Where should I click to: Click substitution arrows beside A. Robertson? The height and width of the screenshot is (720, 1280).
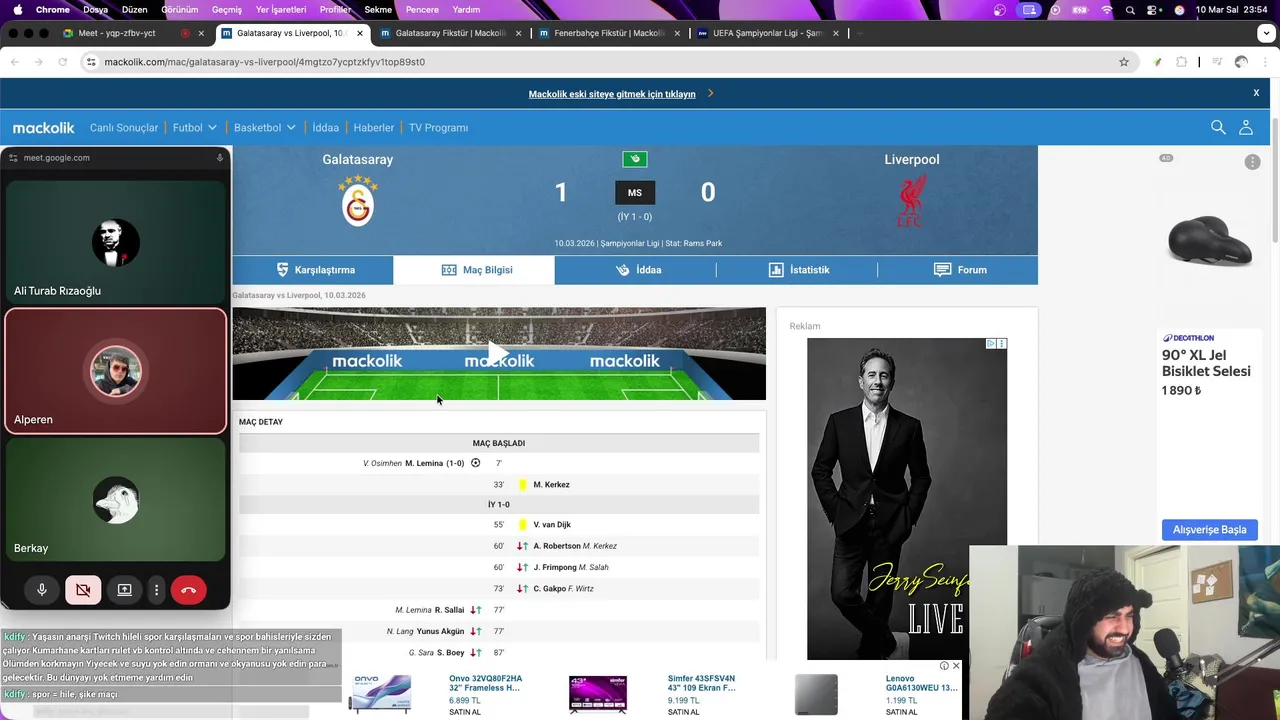click(522, 546)
